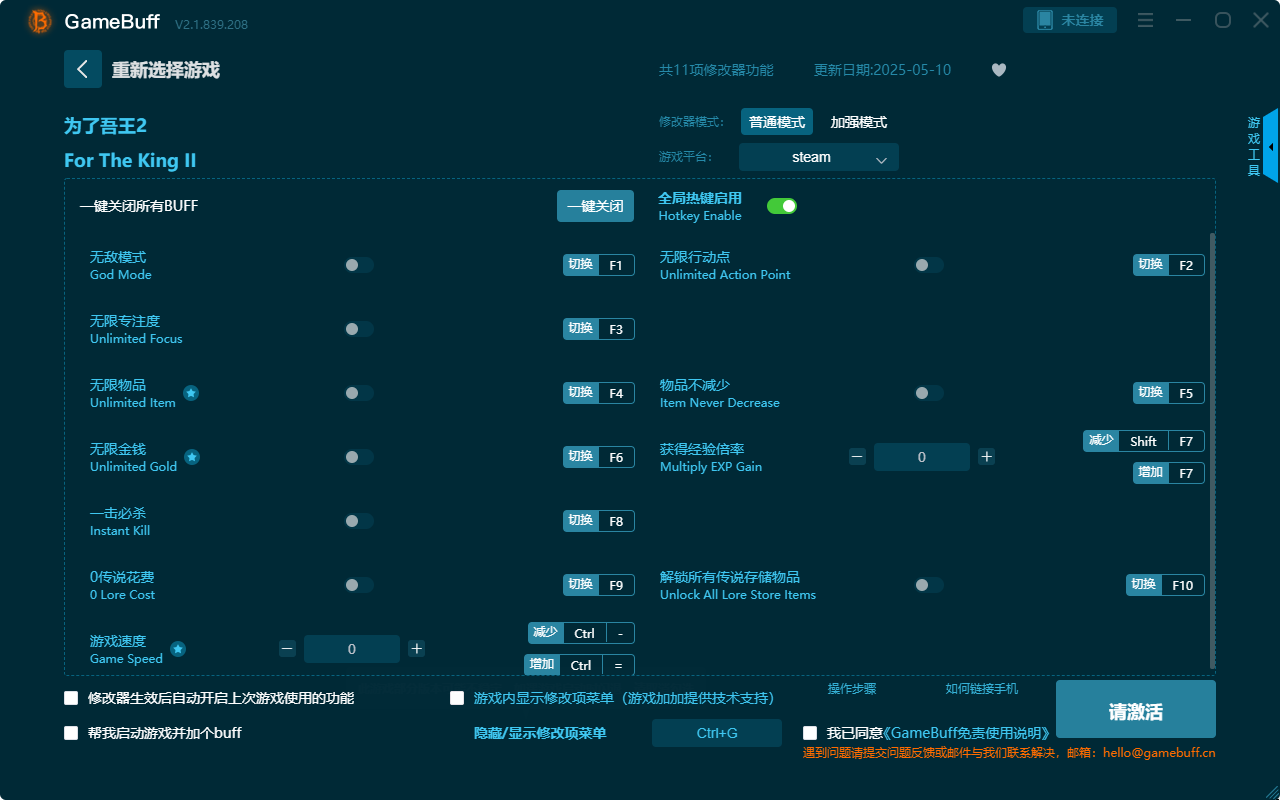Open the steam platform dropdown
This screenshot has height=800, width=1280.
818,157
